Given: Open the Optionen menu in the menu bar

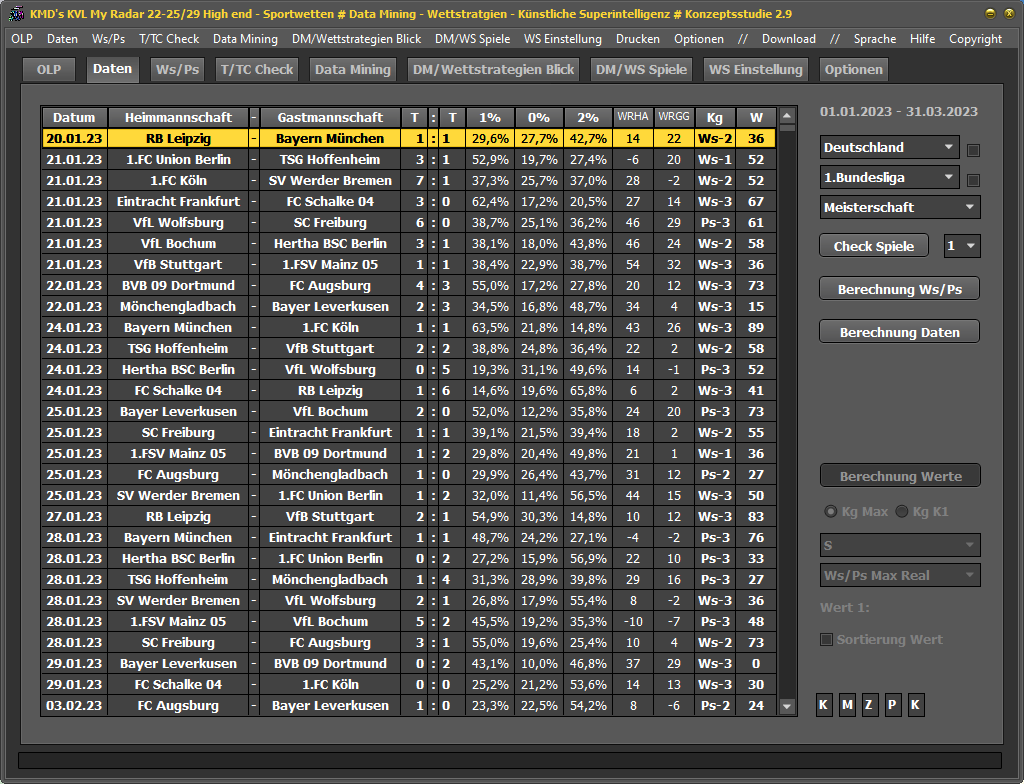Looking at the screenshot, I should click(x=699, y=39).
